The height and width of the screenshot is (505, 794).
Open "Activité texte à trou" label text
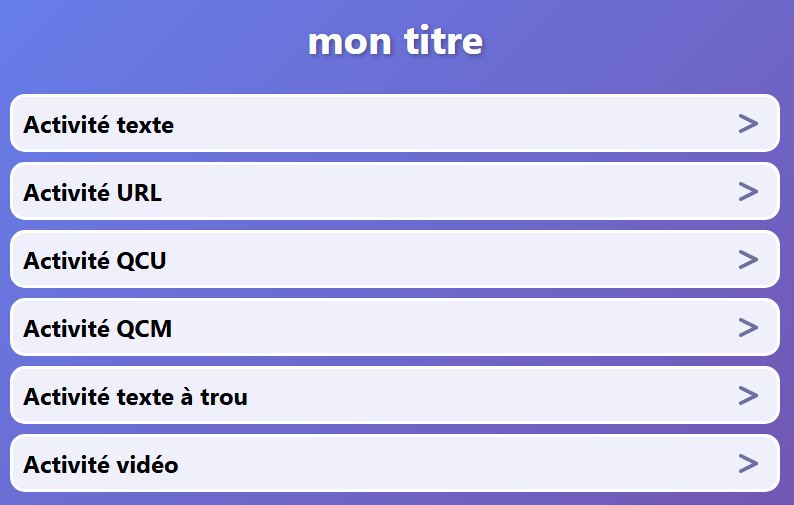click(135, 397)
